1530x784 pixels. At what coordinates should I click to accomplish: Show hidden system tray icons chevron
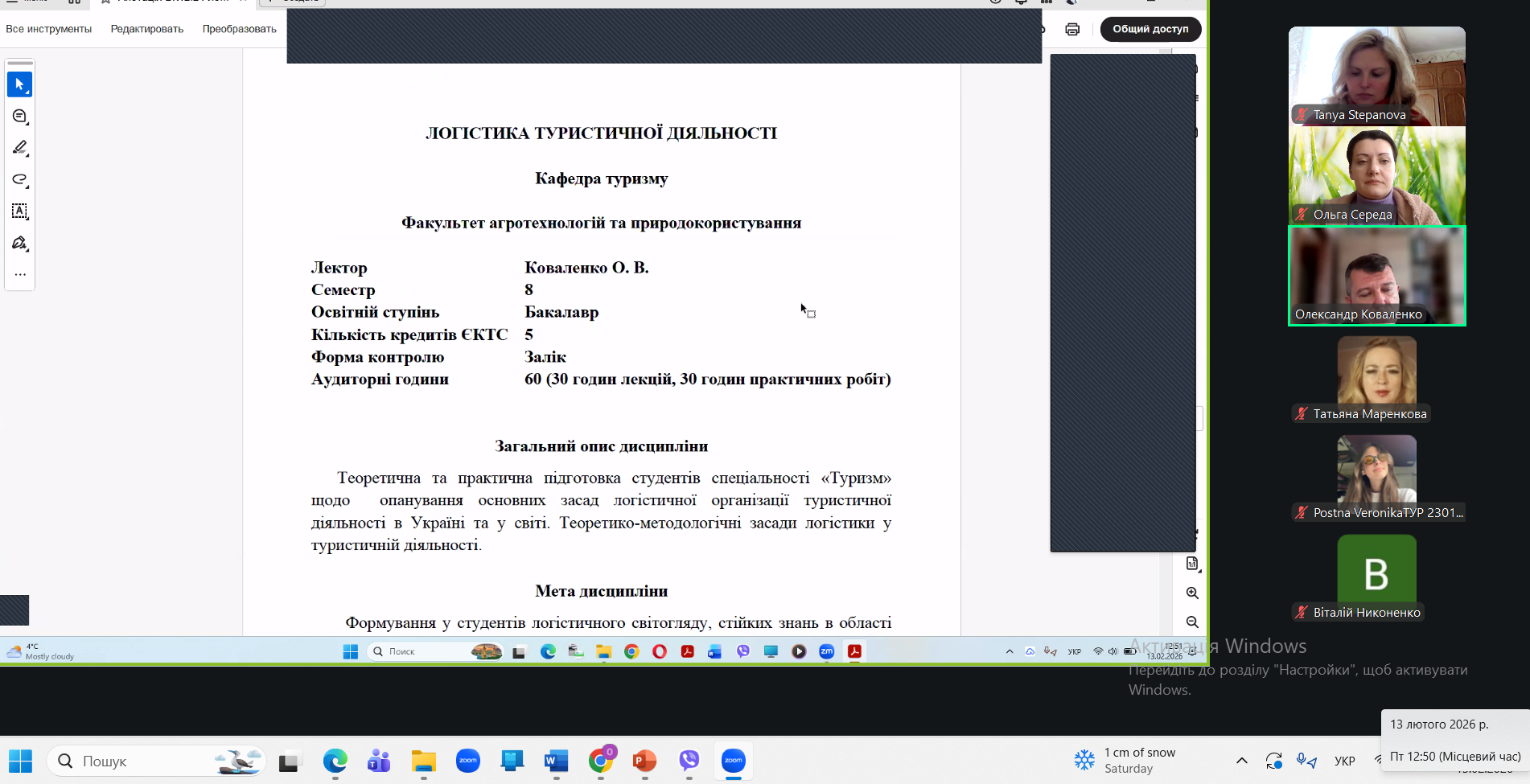pos(1241,761)
